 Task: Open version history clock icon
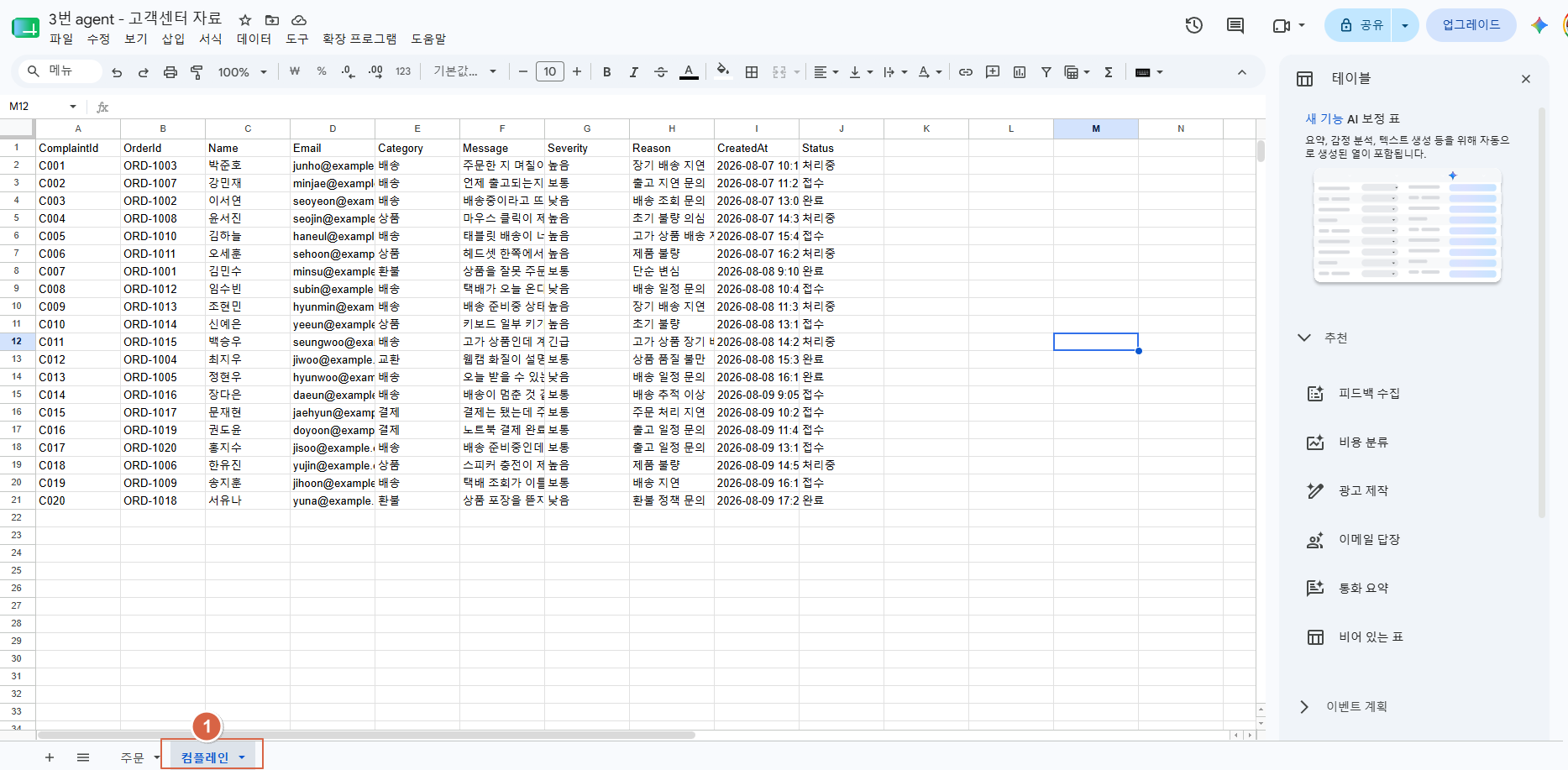[x=1194, y=25]
